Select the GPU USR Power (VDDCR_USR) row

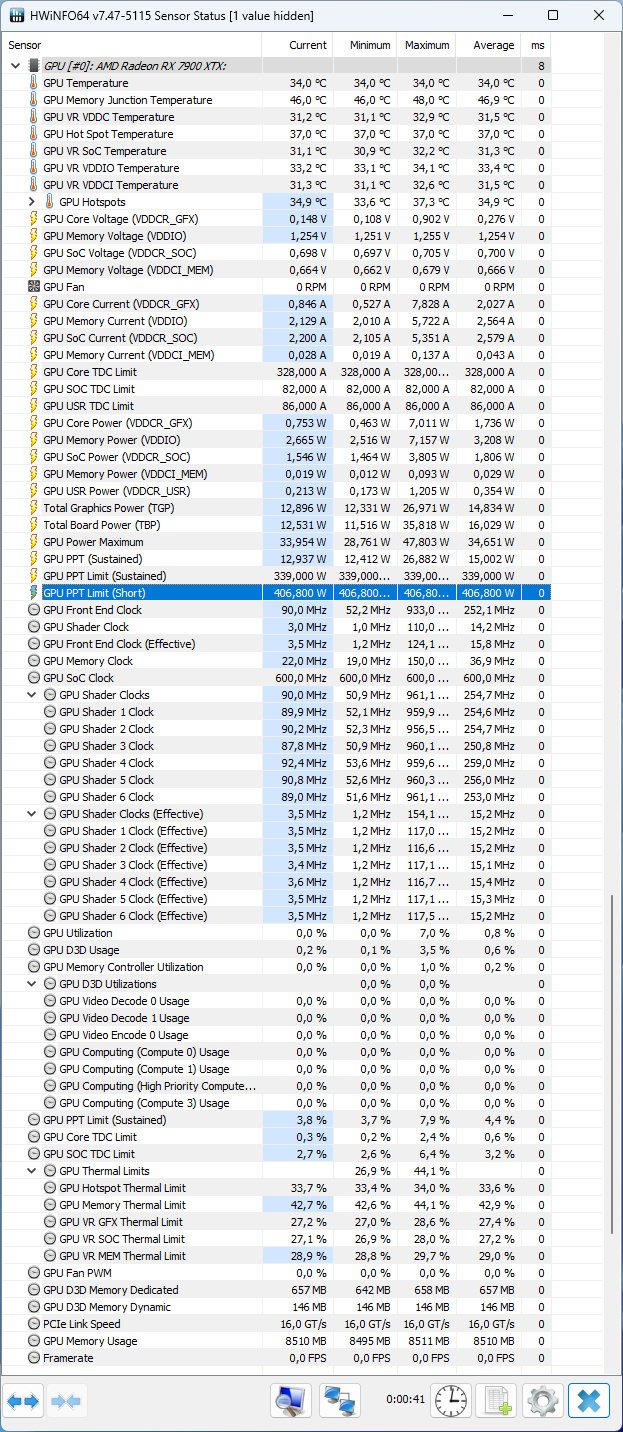tap(275, 491)
